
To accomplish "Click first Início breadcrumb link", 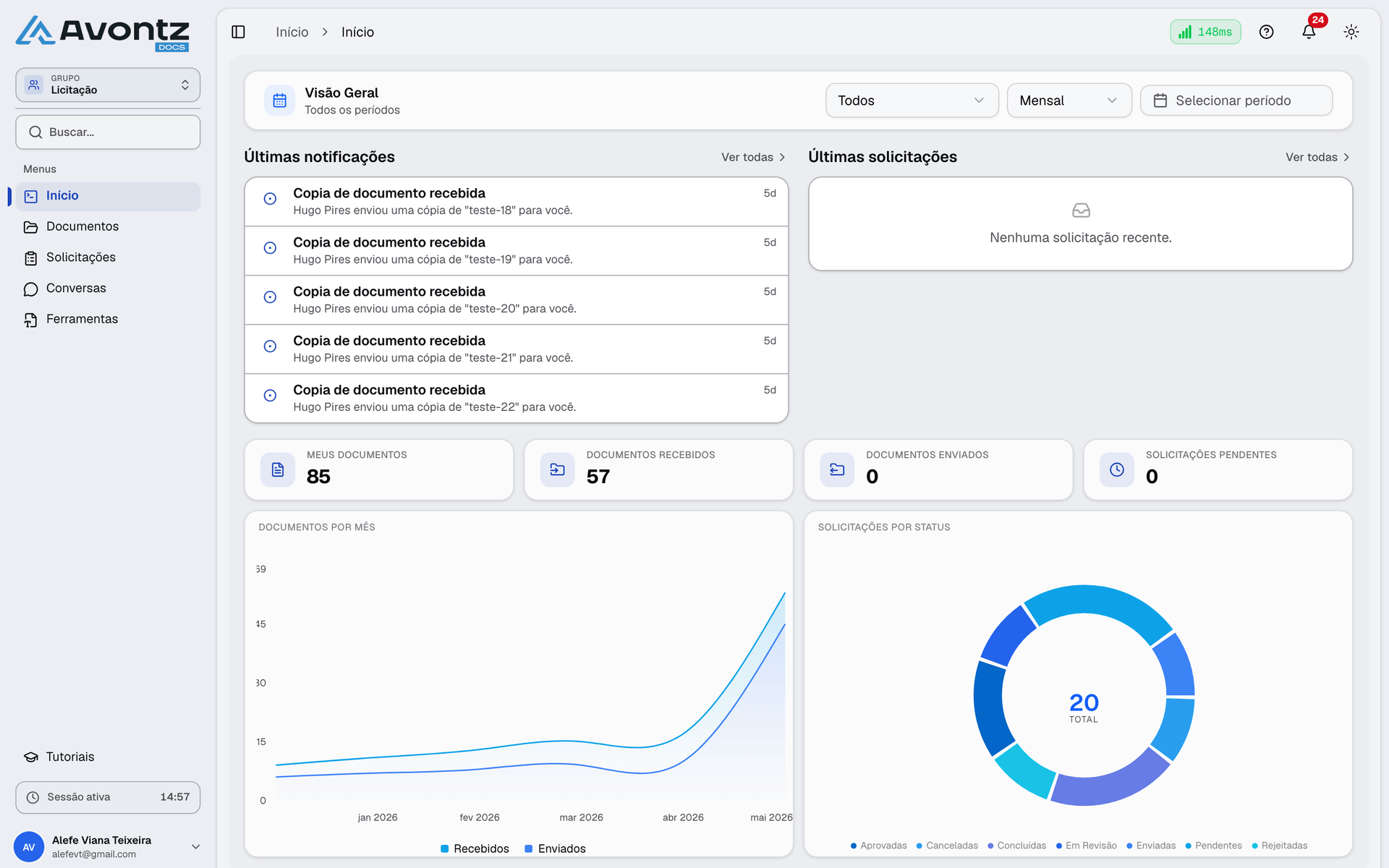I will [x=292, y=32].
